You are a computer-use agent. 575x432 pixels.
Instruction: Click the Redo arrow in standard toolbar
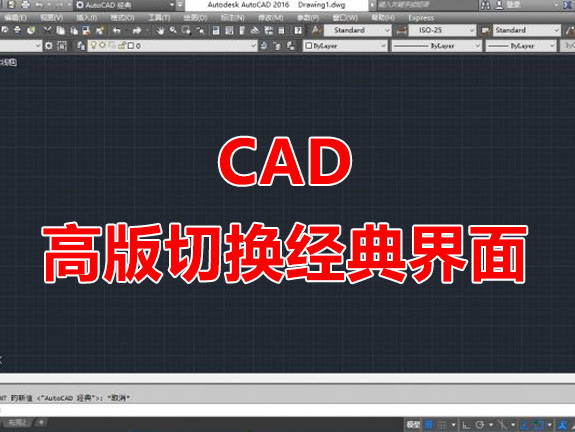click(137, 30)
